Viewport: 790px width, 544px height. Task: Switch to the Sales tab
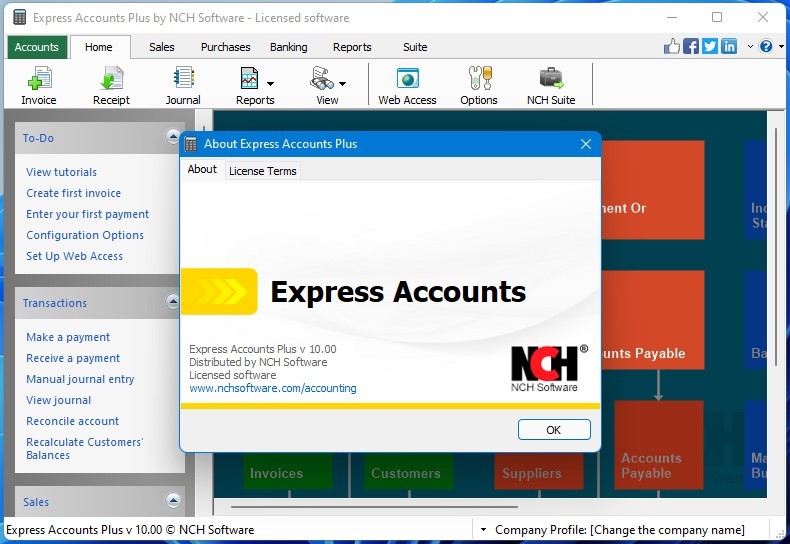(x=162, y=47)
